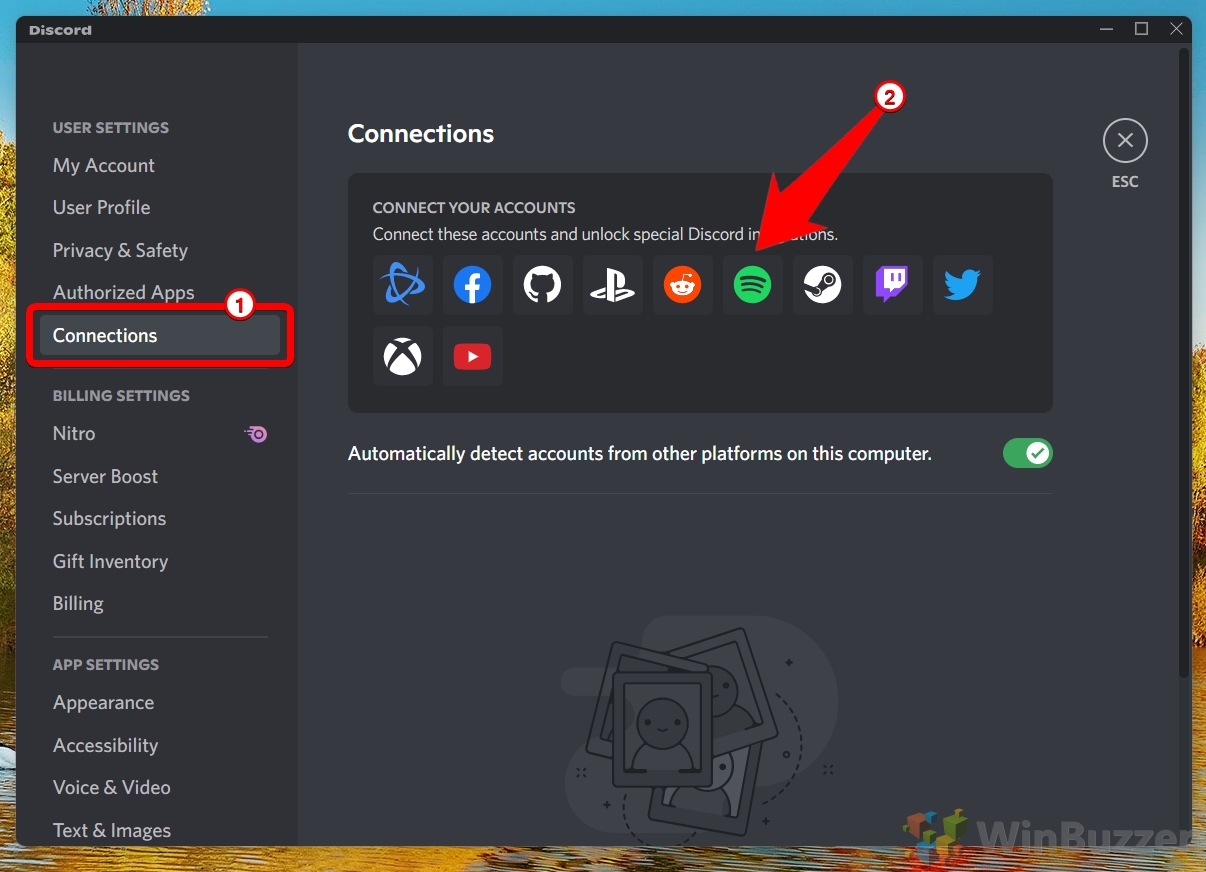The height and width of the screenshot is (872, 1206).
Task: Disable automatic account detection toggle
Action: click(1028, 453)
